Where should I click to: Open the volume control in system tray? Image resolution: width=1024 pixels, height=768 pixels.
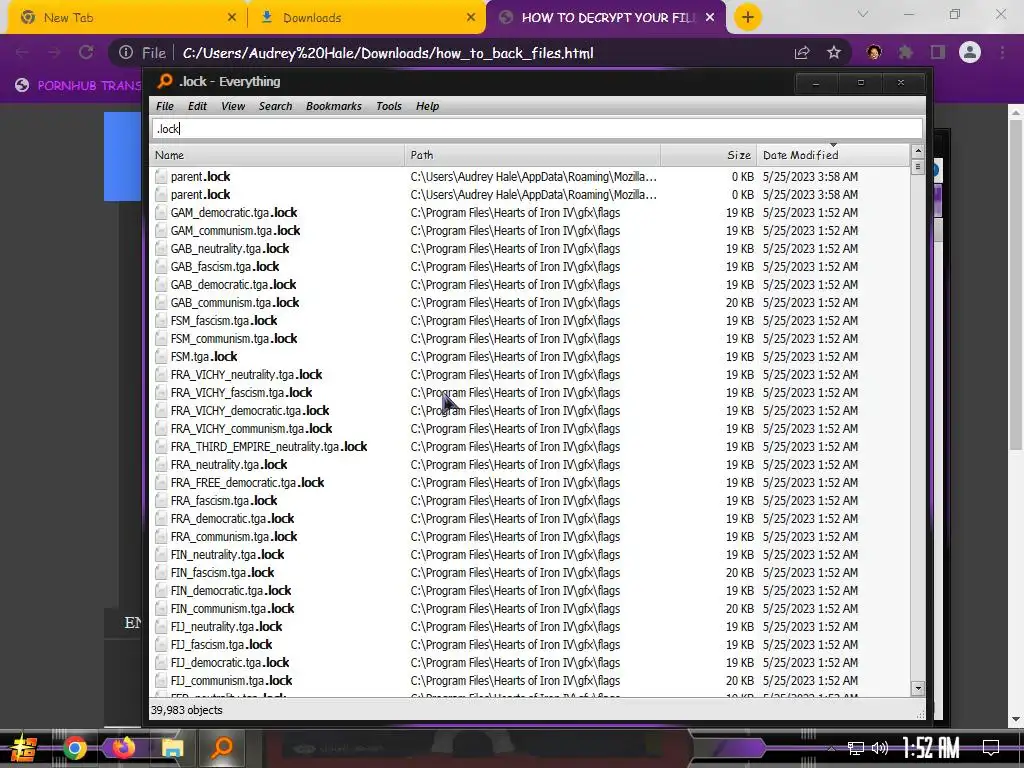click(x=880, y=748)
